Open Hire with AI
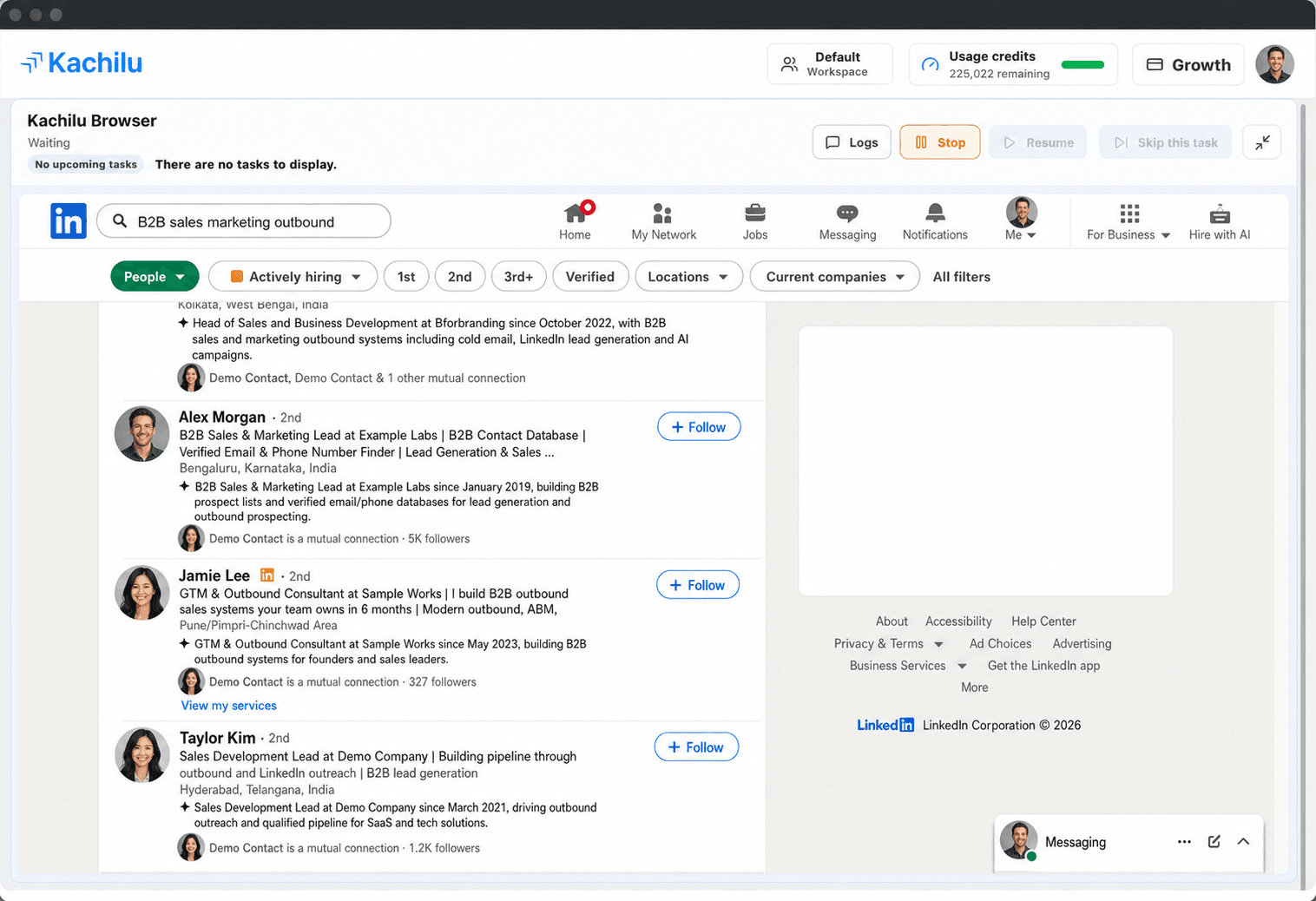The image size is (1316, 901). (x=1220, y=221)
